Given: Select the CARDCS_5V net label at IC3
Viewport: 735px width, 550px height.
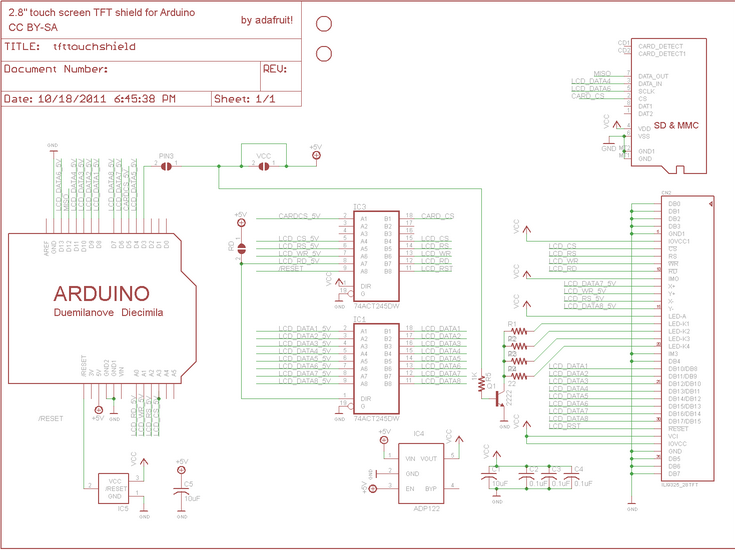Looking at the screenshot, I should coord(299,216).
